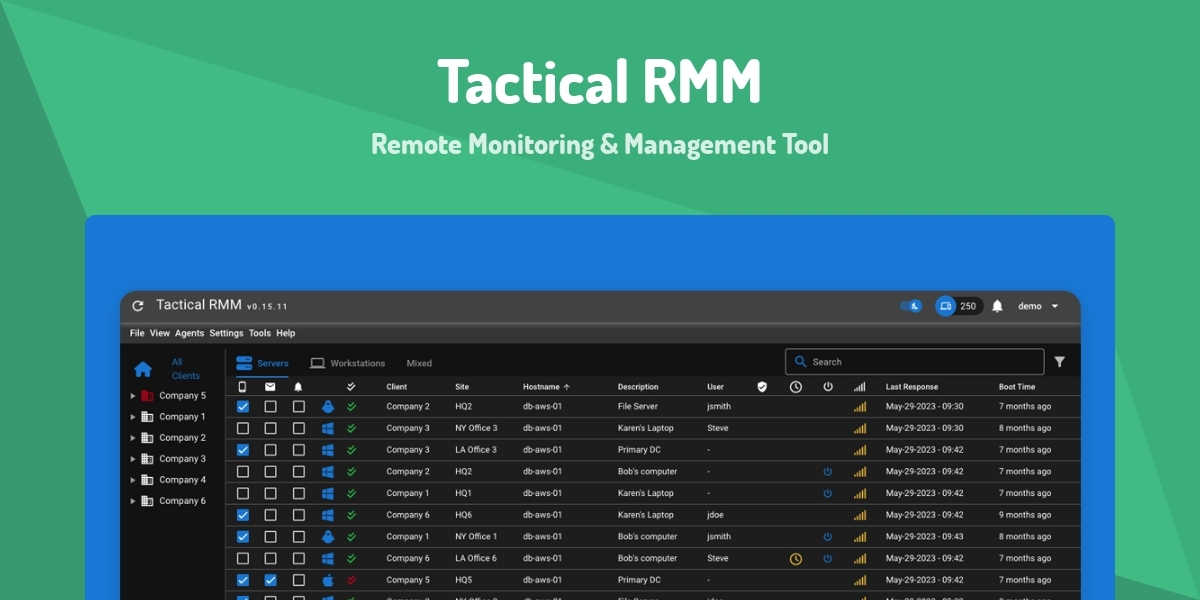This screenshot has height=600, width=1200.
Task: Click the signal strength icon on db-aws-01 row
Action: [x=860, y=406]
